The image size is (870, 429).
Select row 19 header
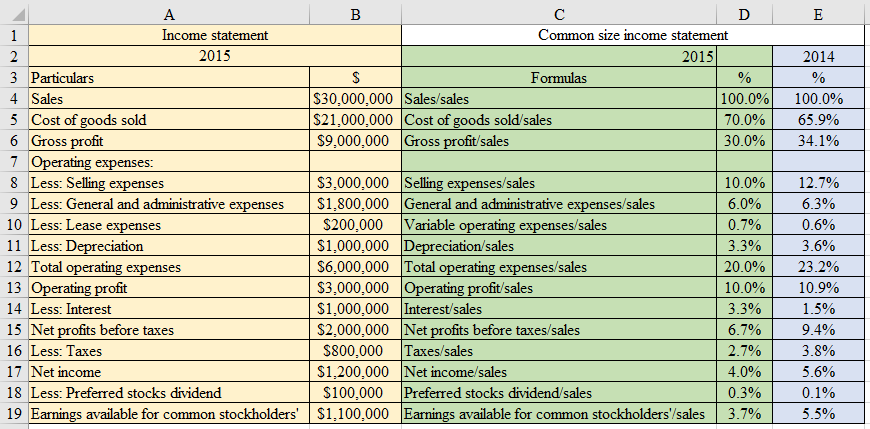pyautogui.click(x=13, y=414)
